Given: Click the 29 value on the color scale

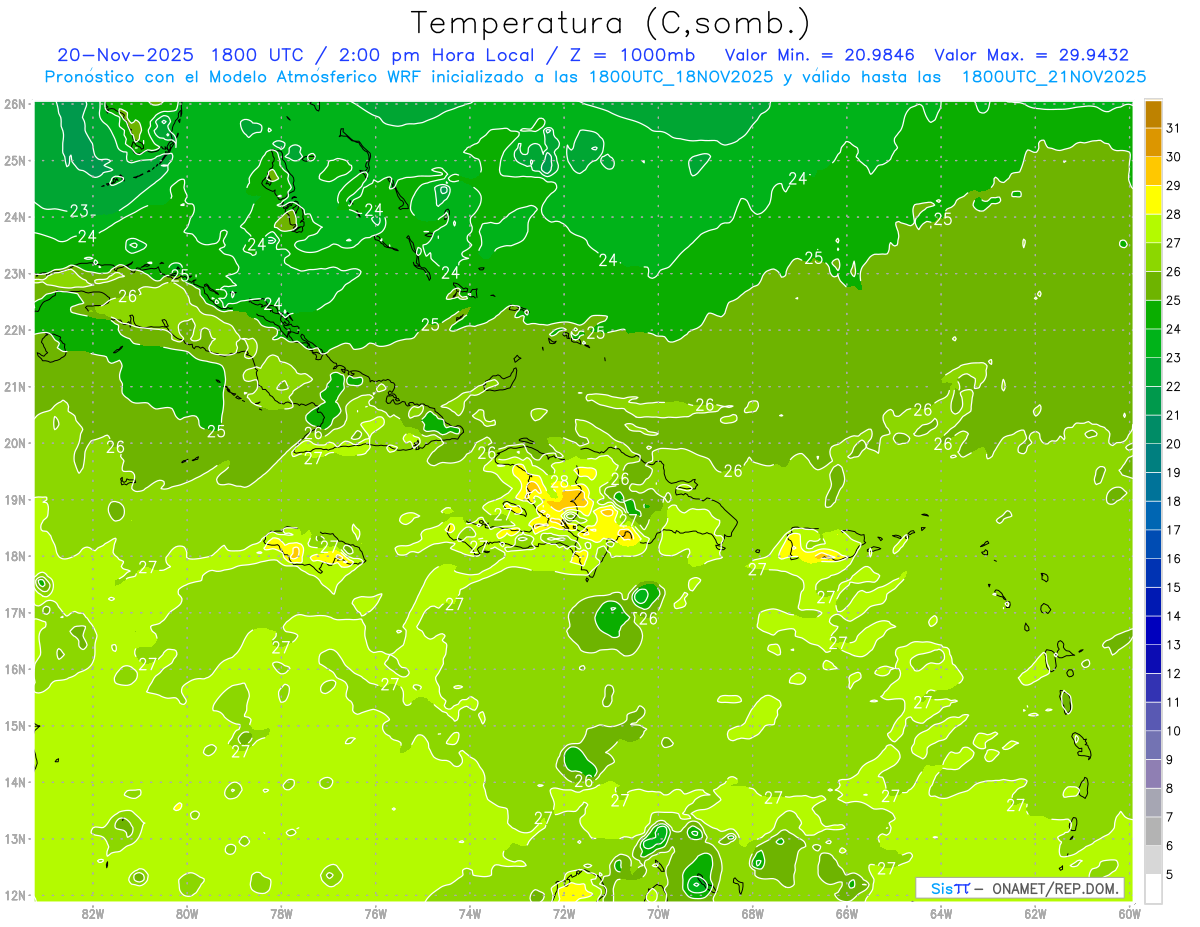Looking at the screenshot, I should click(1173, 185).
